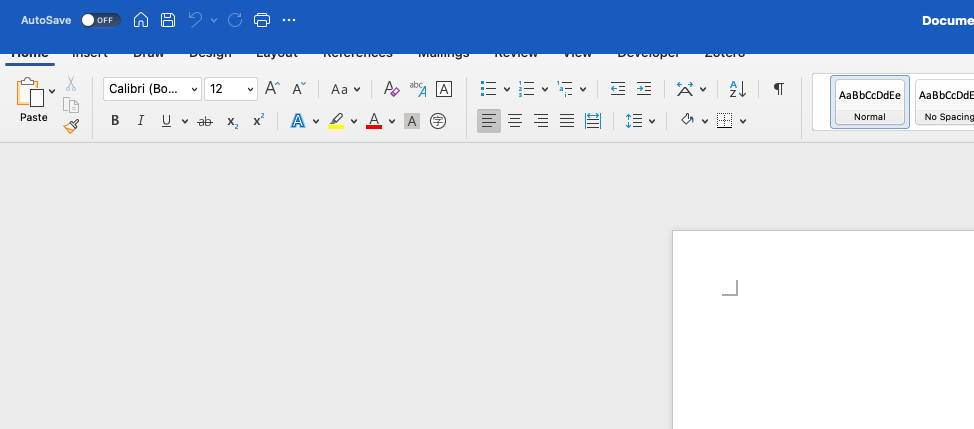Screen dimensions: 974x429
Task: Open the more options ellipsis in title bar
Action: 289,20
